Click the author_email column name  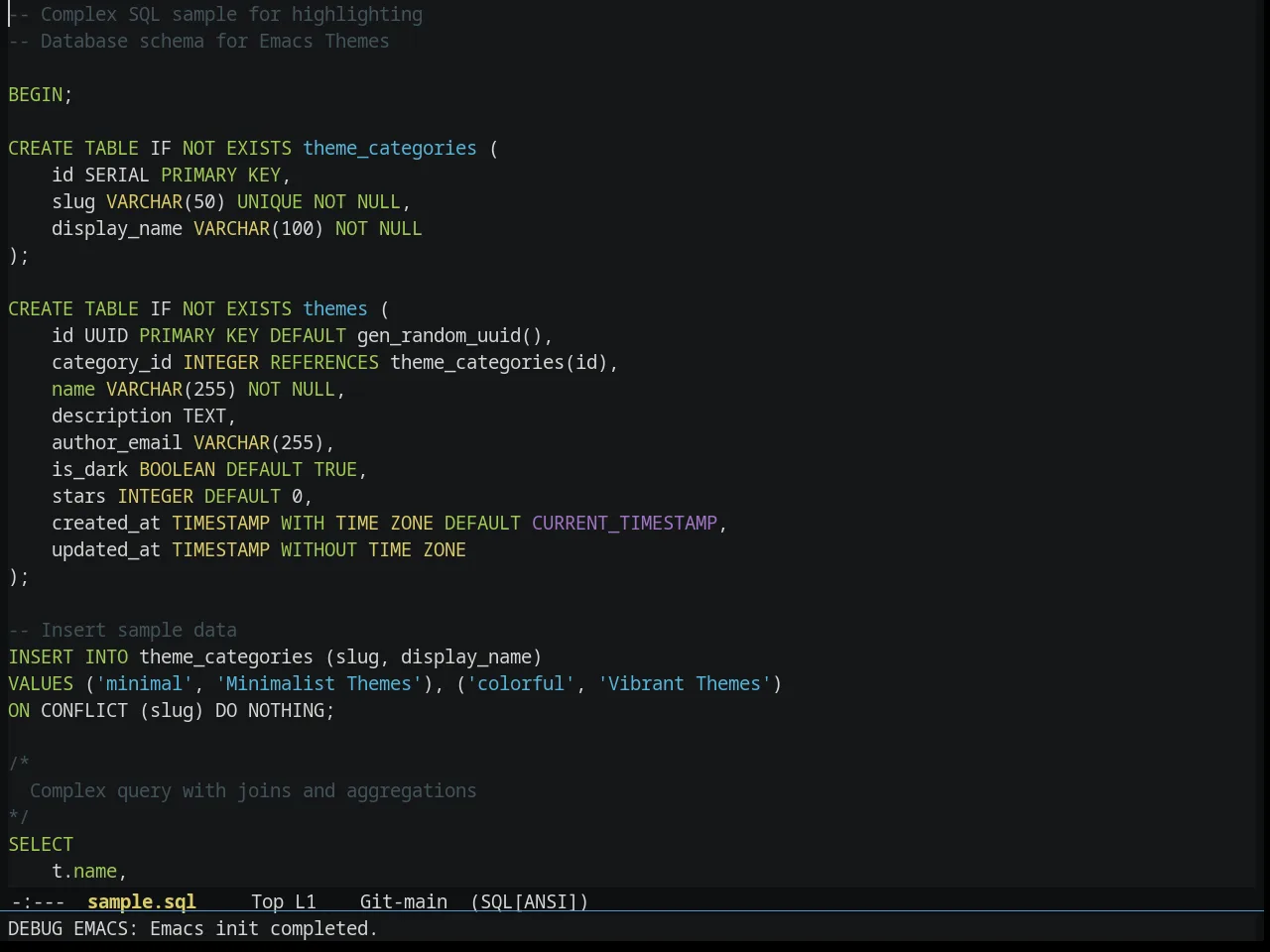point(117,442)
